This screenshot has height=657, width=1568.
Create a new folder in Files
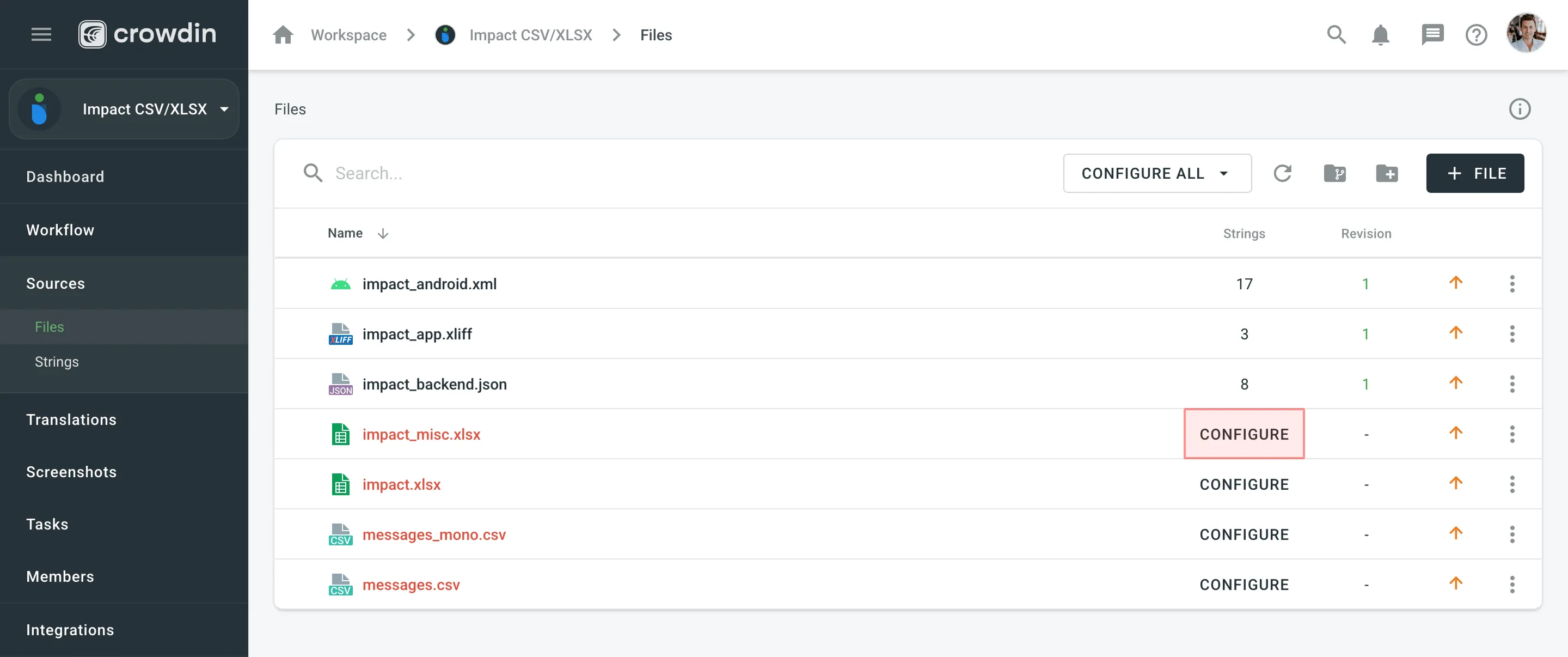click(1387, 173)
